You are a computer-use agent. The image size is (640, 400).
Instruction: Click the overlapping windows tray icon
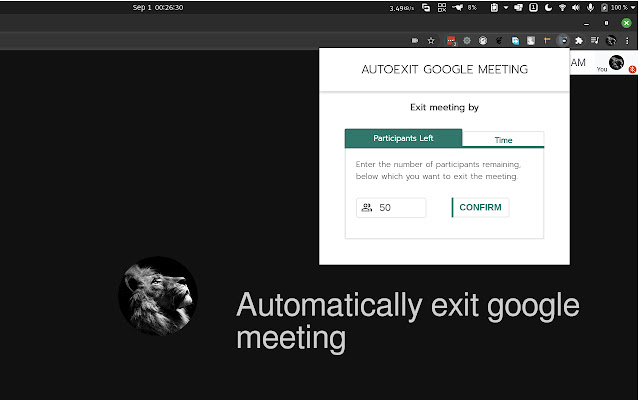[x=426, y=7]
